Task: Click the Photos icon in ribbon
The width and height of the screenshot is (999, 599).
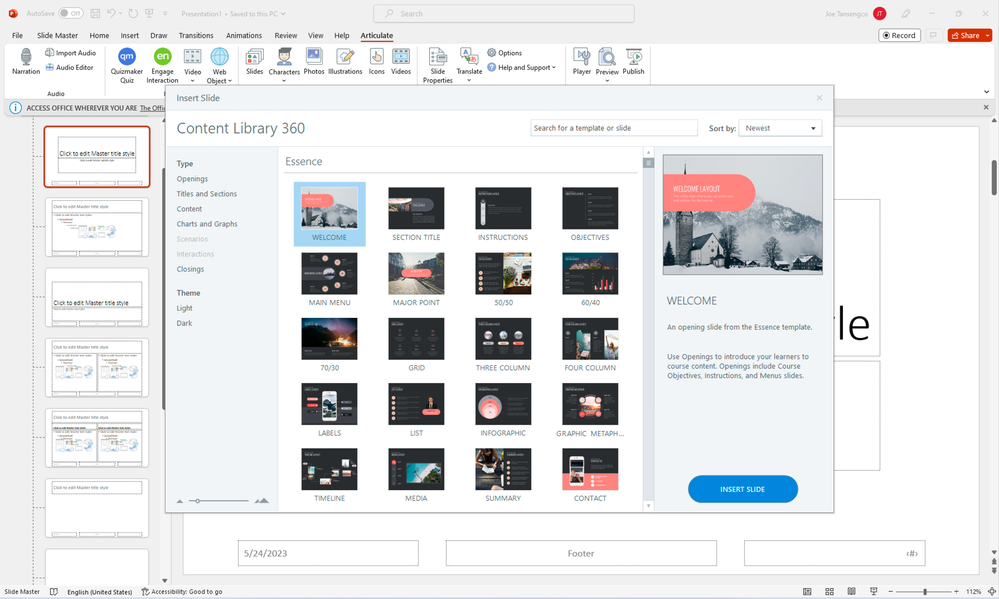Action: [x=314, y=58]
